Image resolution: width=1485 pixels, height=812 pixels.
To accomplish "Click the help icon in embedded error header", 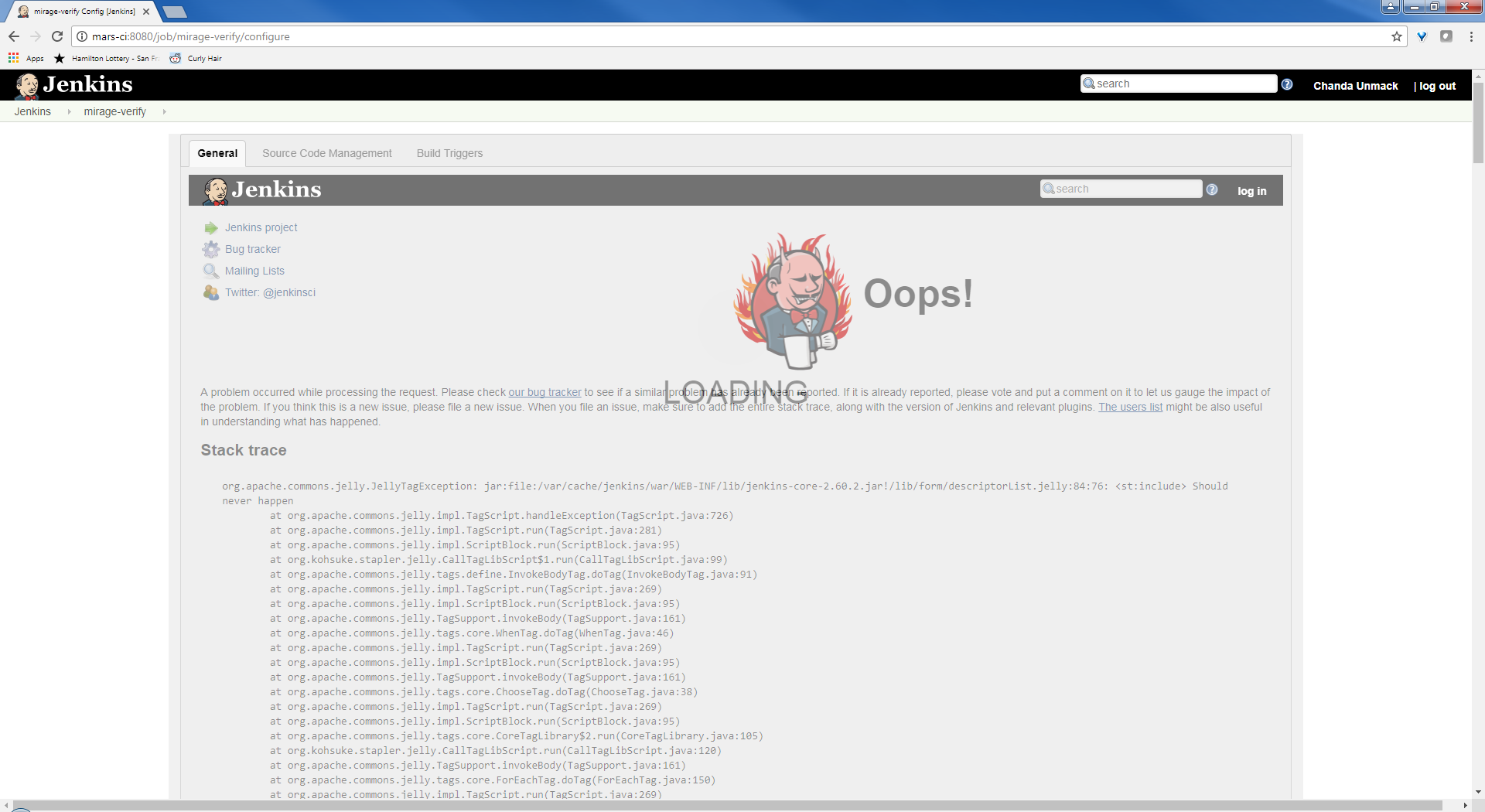I will click(x=1212, y=189).
